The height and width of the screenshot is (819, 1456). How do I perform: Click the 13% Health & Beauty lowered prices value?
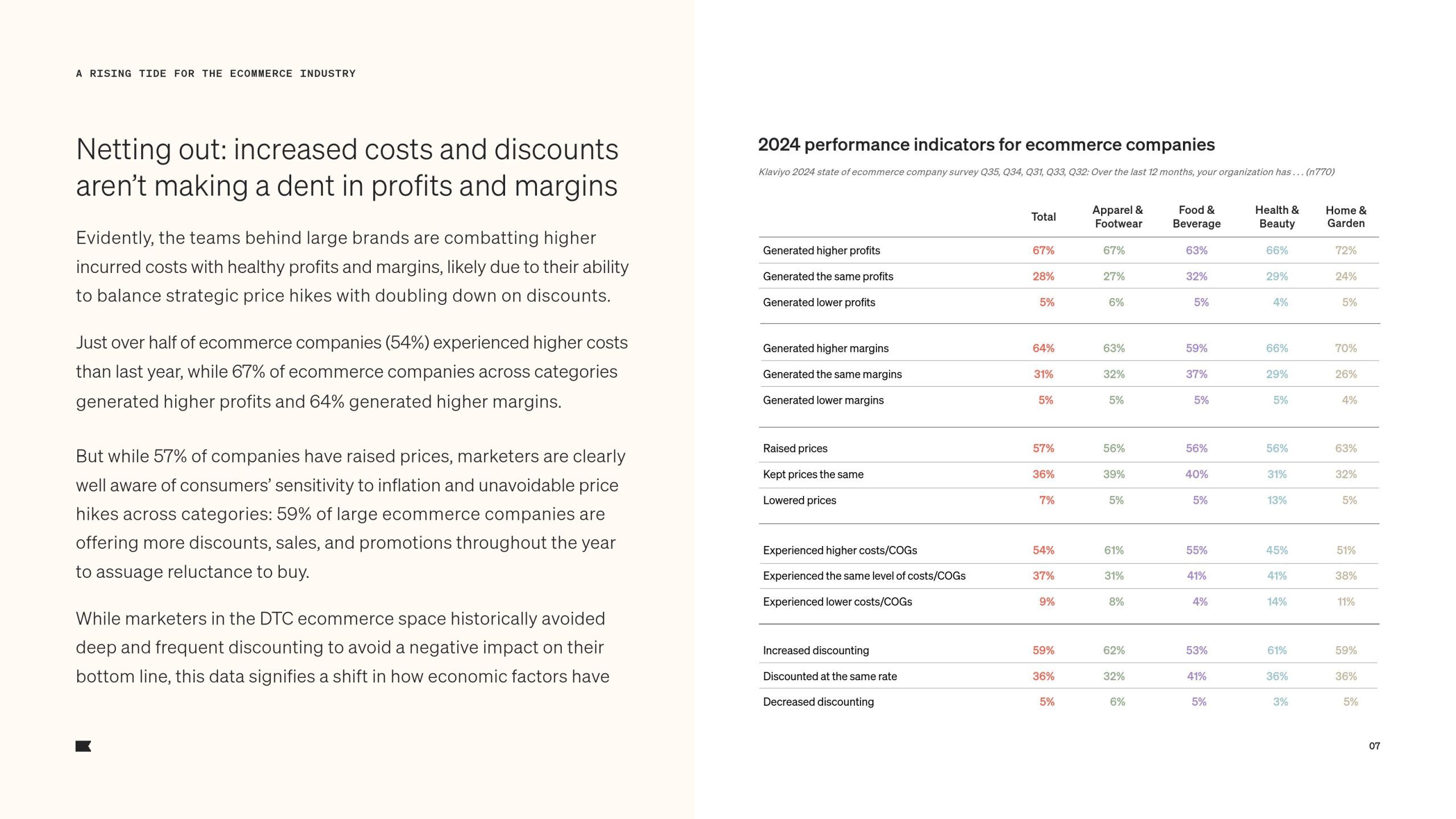pyautogui.click(x=1277, y=500)
